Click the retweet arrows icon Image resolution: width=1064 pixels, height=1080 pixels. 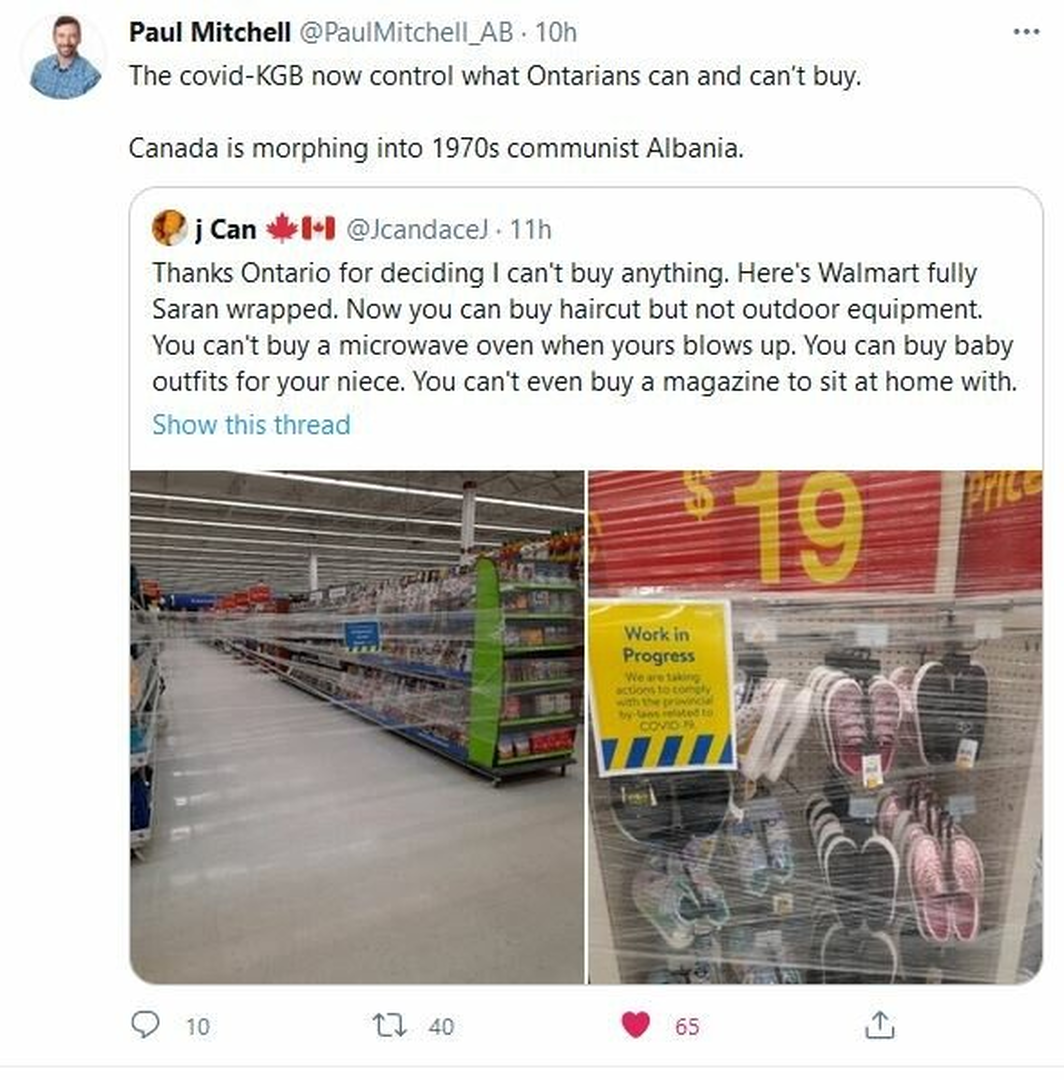(389, 1025)
